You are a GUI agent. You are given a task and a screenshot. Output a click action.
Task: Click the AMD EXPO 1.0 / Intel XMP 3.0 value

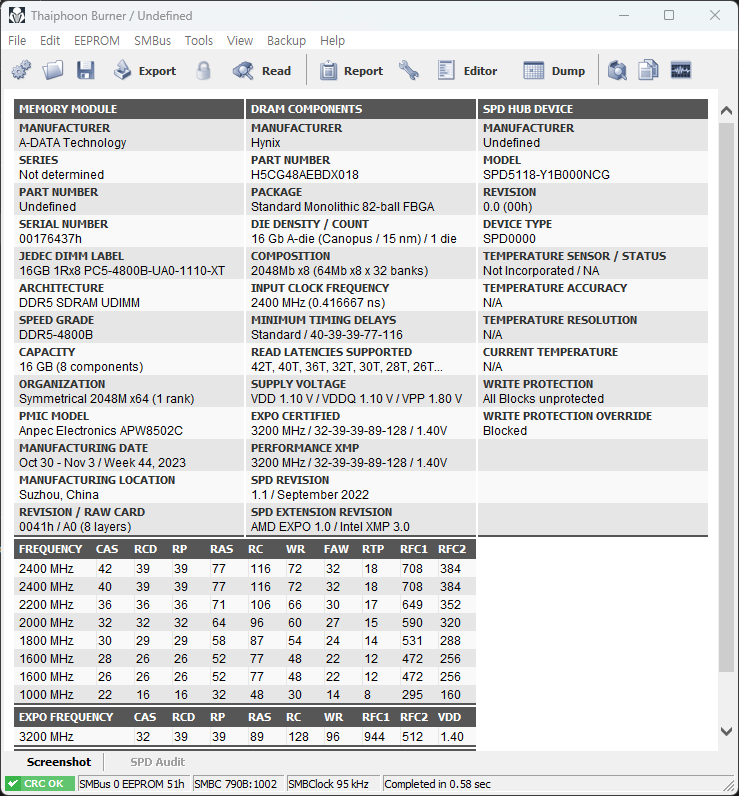330,526
